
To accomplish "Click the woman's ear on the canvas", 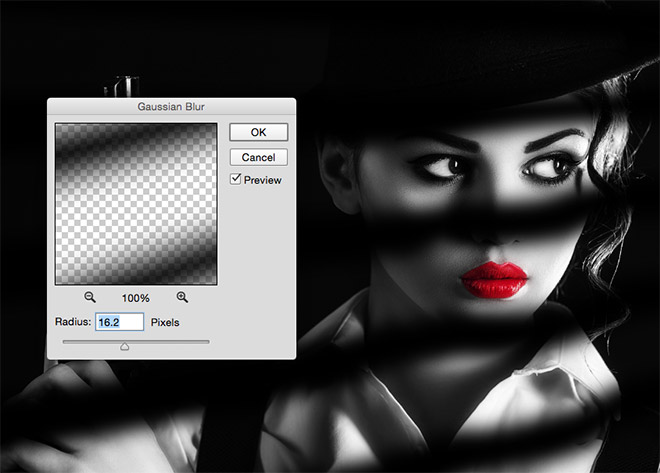I will pyautogui.click(x=337, y=175).
